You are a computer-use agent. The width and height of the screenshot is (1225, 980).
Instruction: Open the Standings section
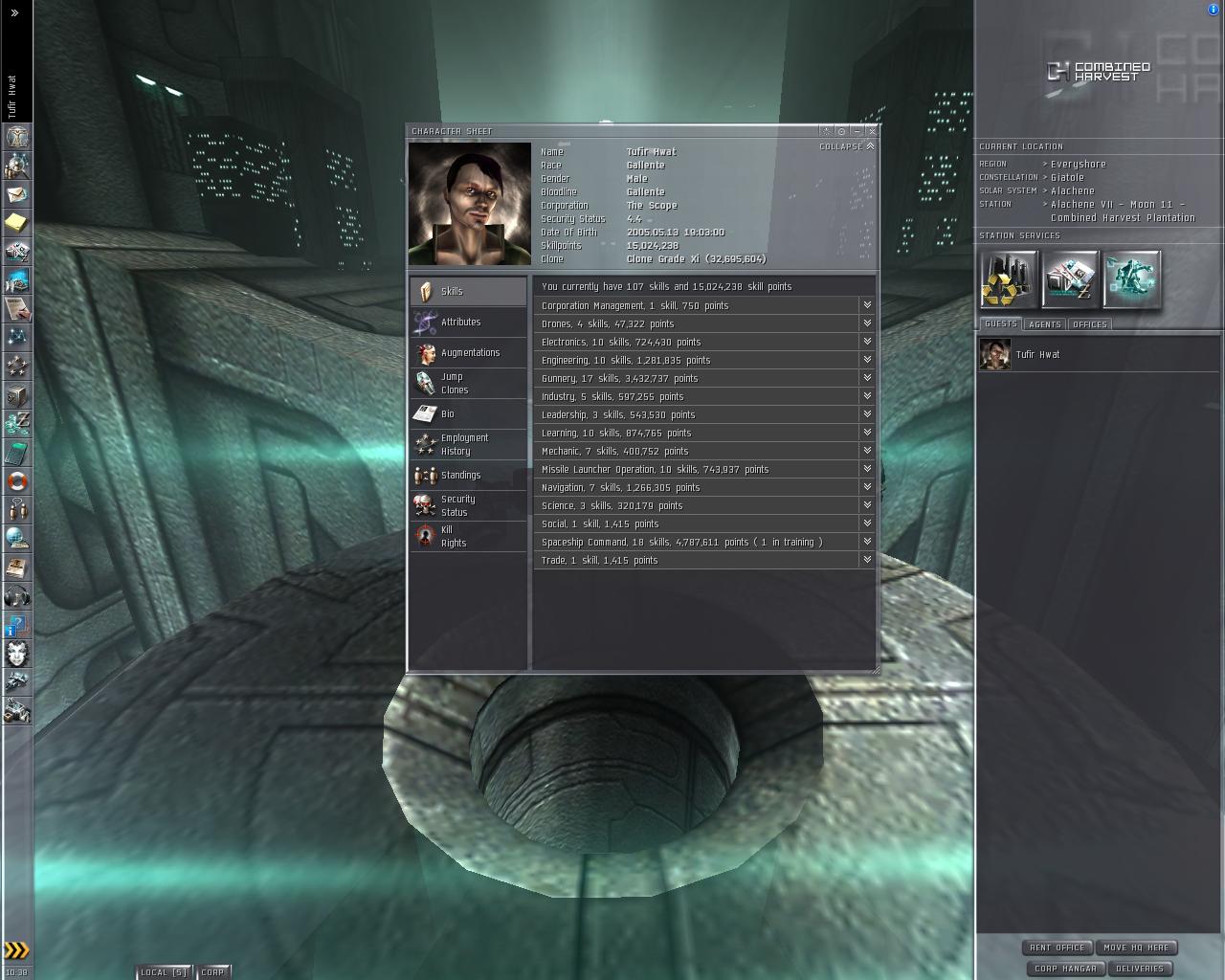coord(468,475)
